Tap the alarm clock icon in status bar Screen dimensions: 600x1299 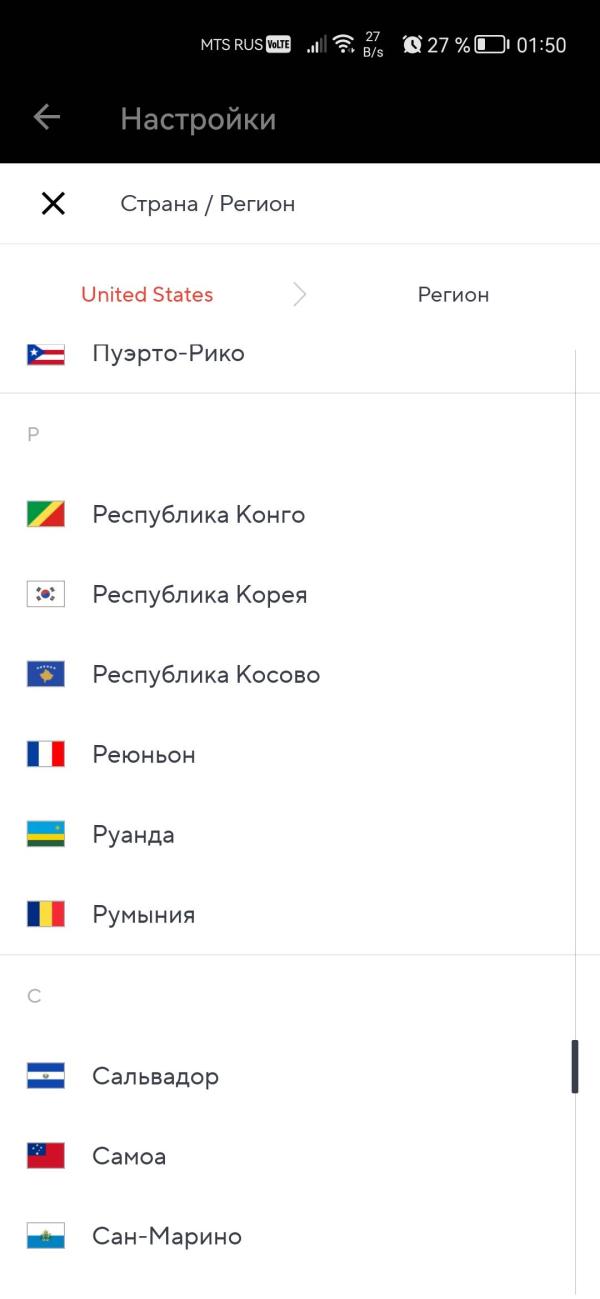click(x=412, y=45)
